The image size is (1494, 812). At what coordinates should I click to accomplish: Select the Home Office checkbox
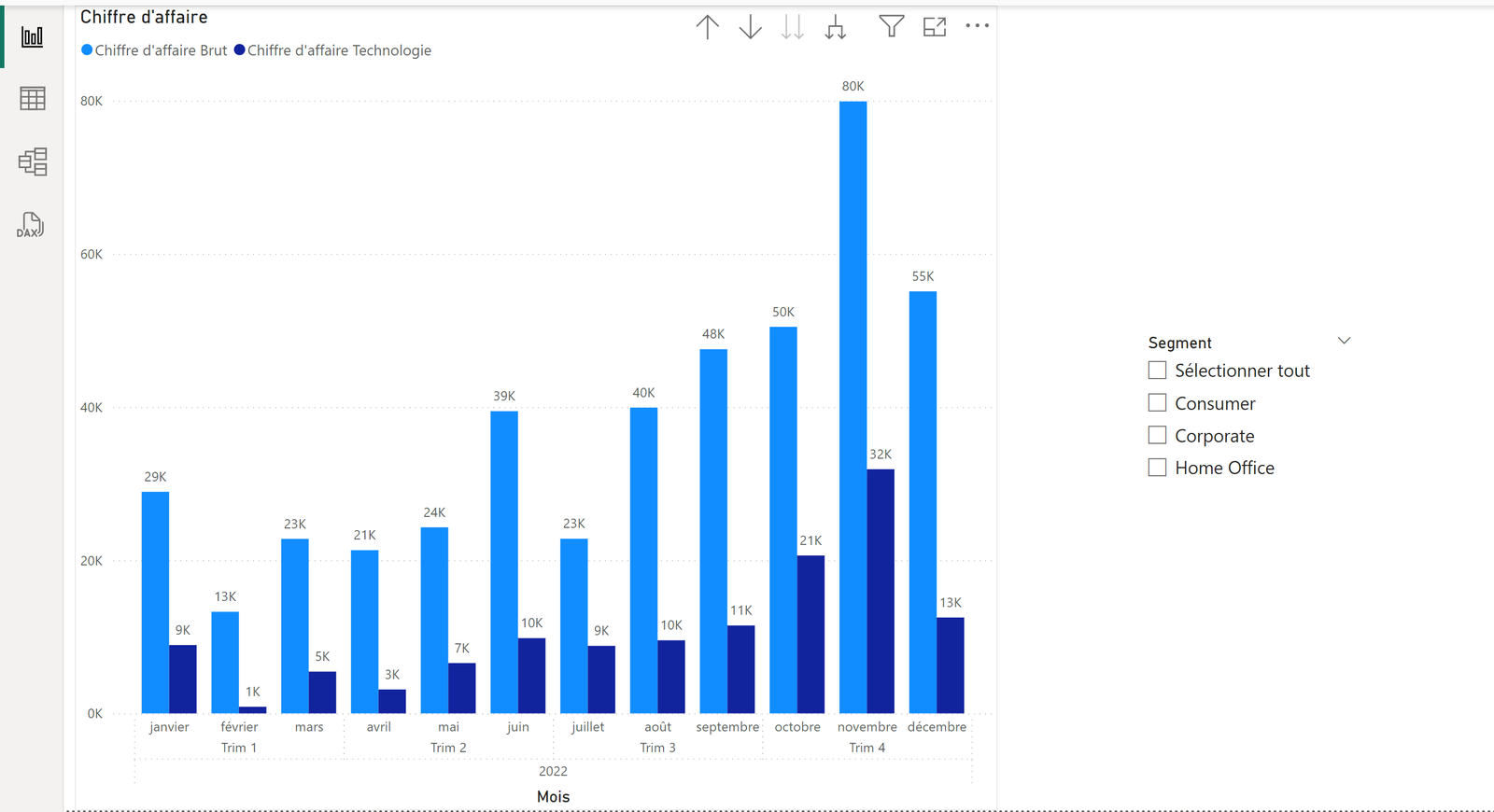click(1157, 468)
